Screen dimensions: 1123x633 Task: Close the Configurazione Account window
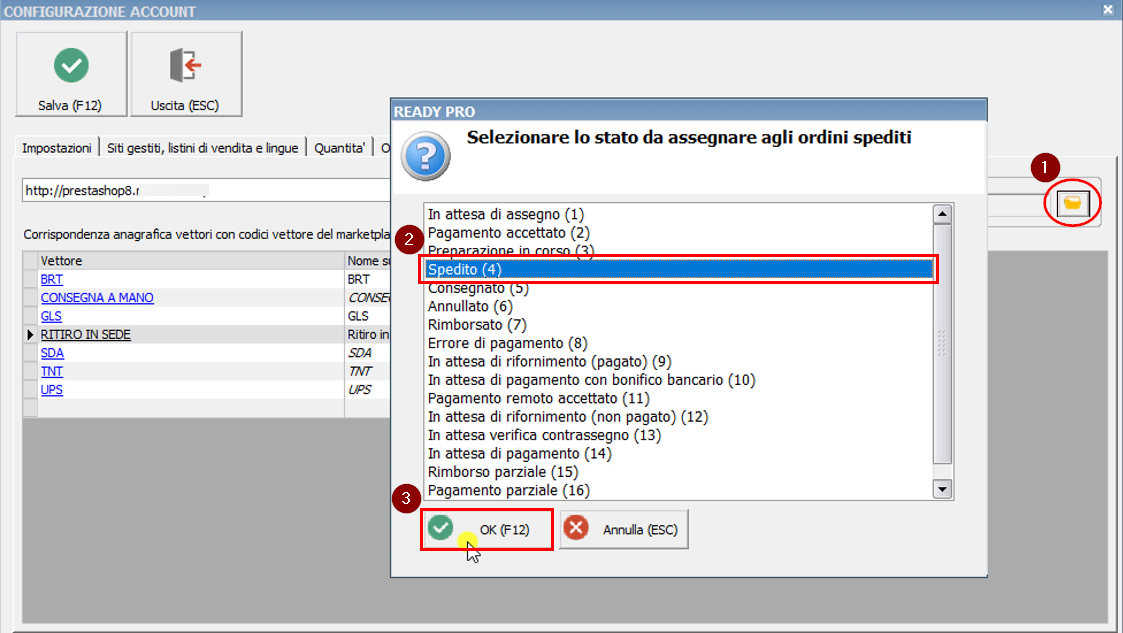click(1107, 10)
